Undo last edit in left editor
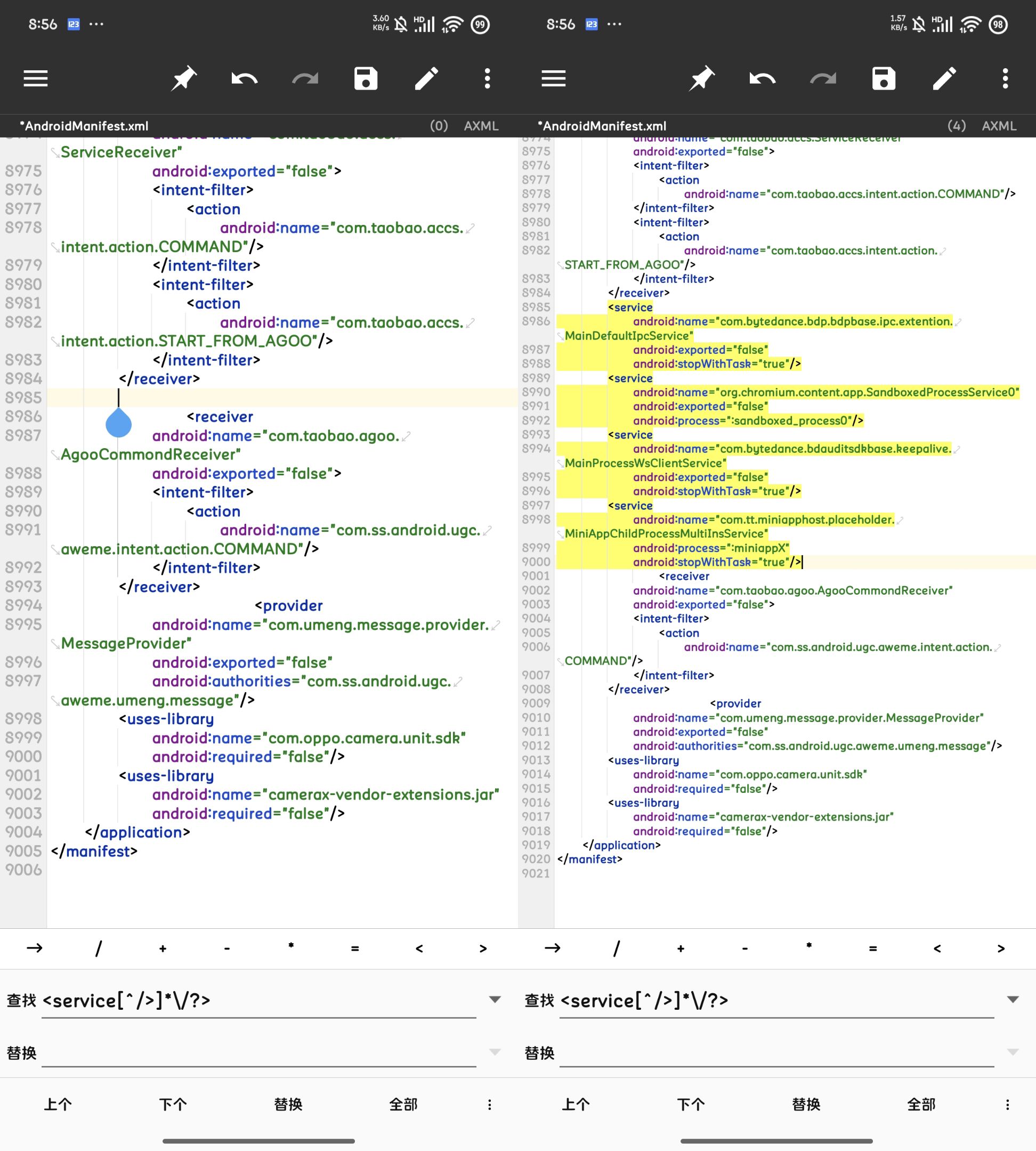 [x=244, y=78]
